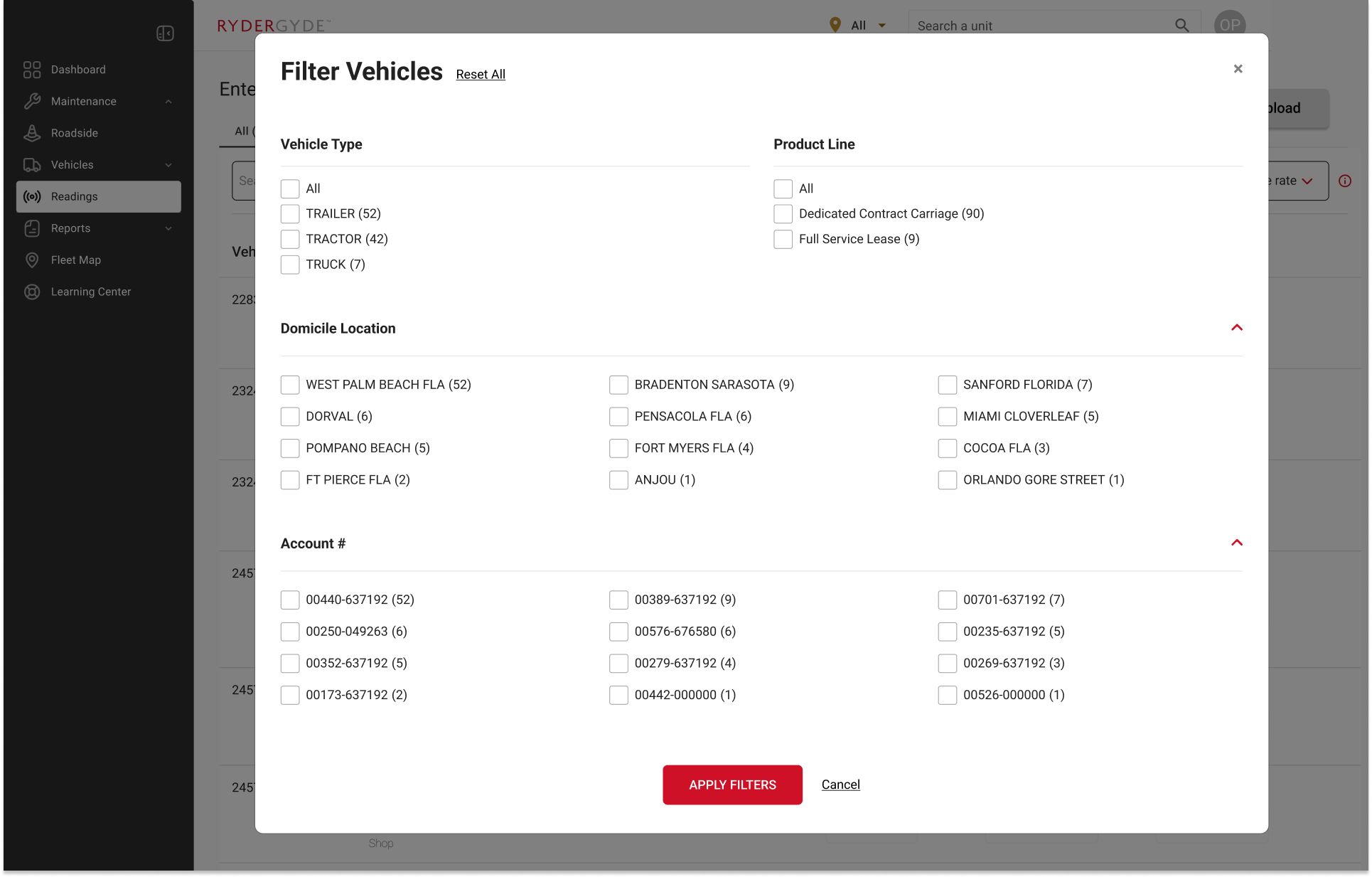Open the All location dropdown in header

(859, 26)
